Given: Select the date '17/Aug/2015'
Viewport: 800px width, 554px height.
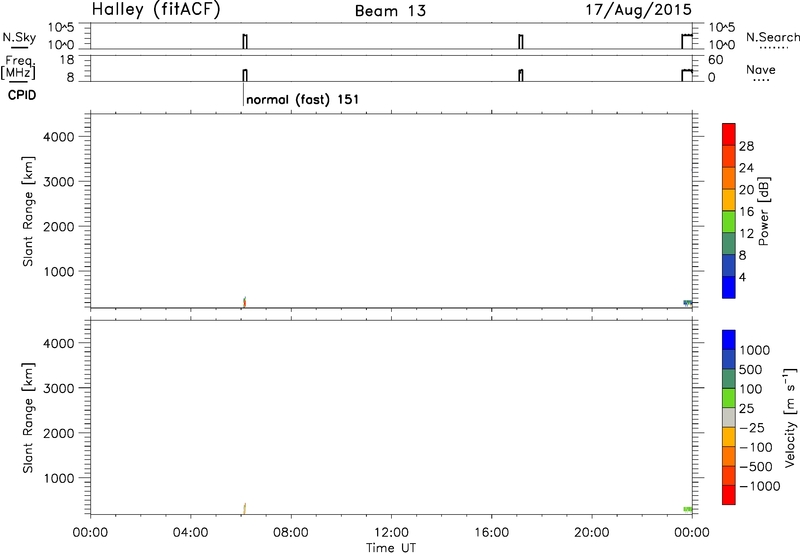Looking at the screenshot, I should pyautogui.click(x=638, y=10).
